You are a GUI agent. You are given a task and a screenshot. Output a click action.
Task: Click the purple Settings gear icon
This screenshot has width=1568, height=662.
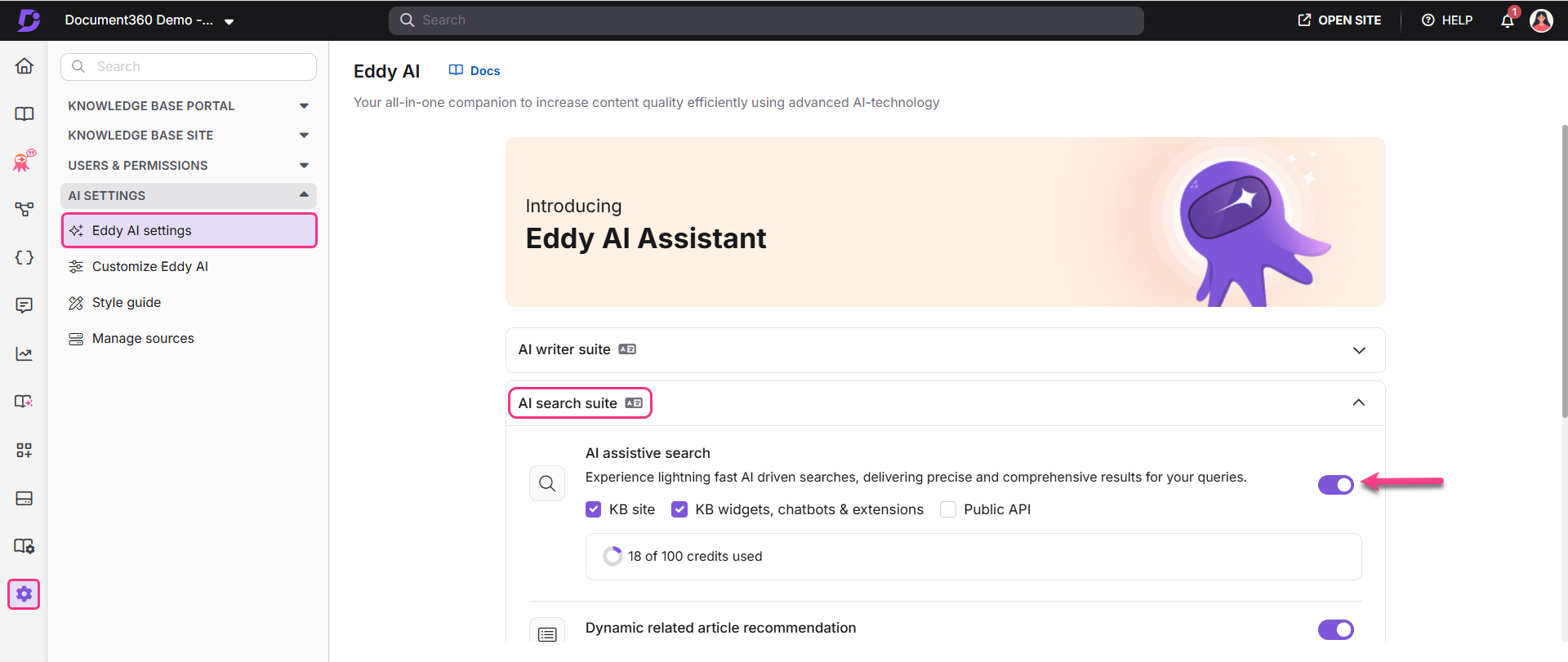24,594
